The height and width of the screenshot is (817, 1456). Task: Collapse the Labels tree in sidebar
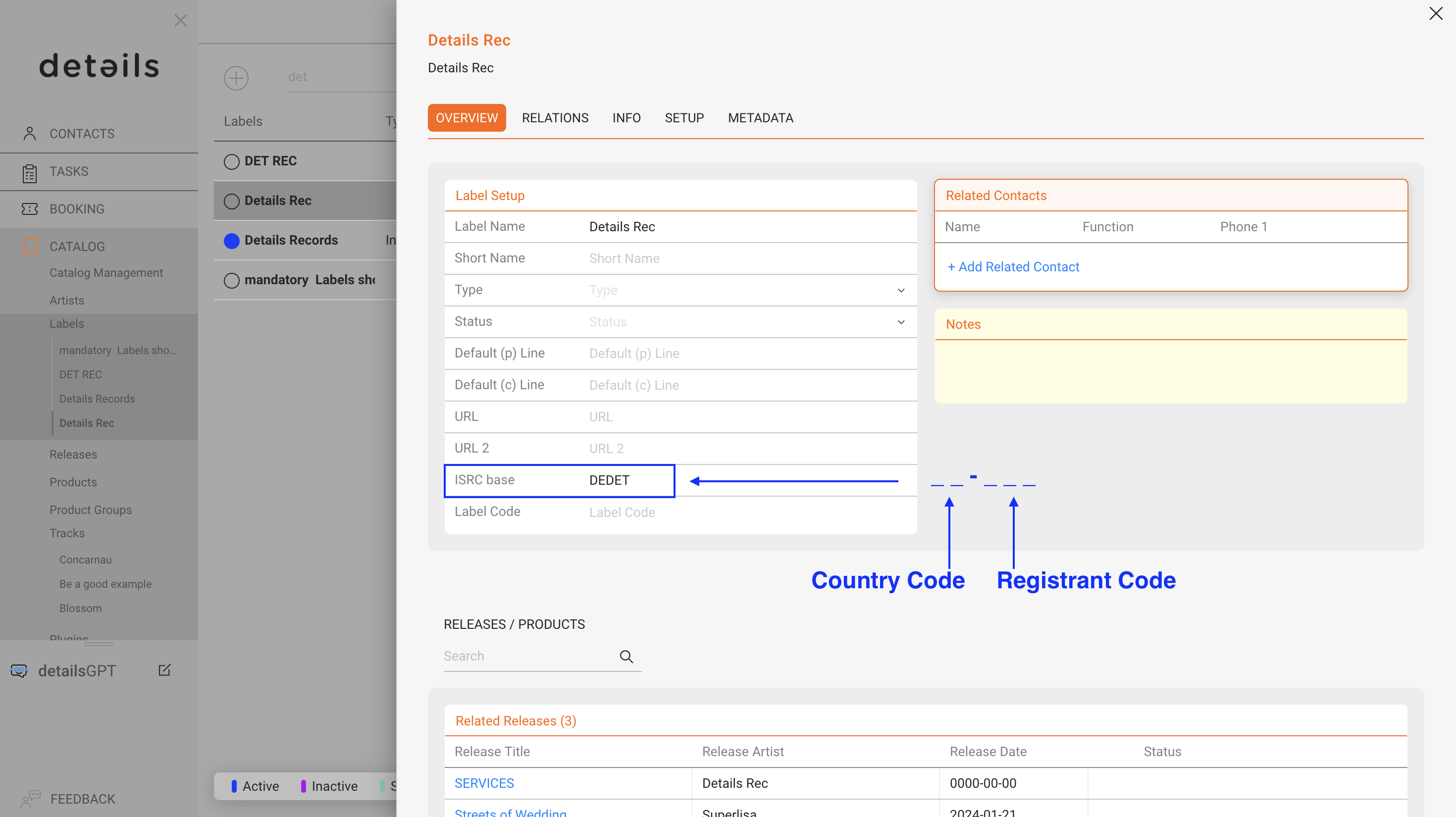pyautogui.click(x=67, y=324)
